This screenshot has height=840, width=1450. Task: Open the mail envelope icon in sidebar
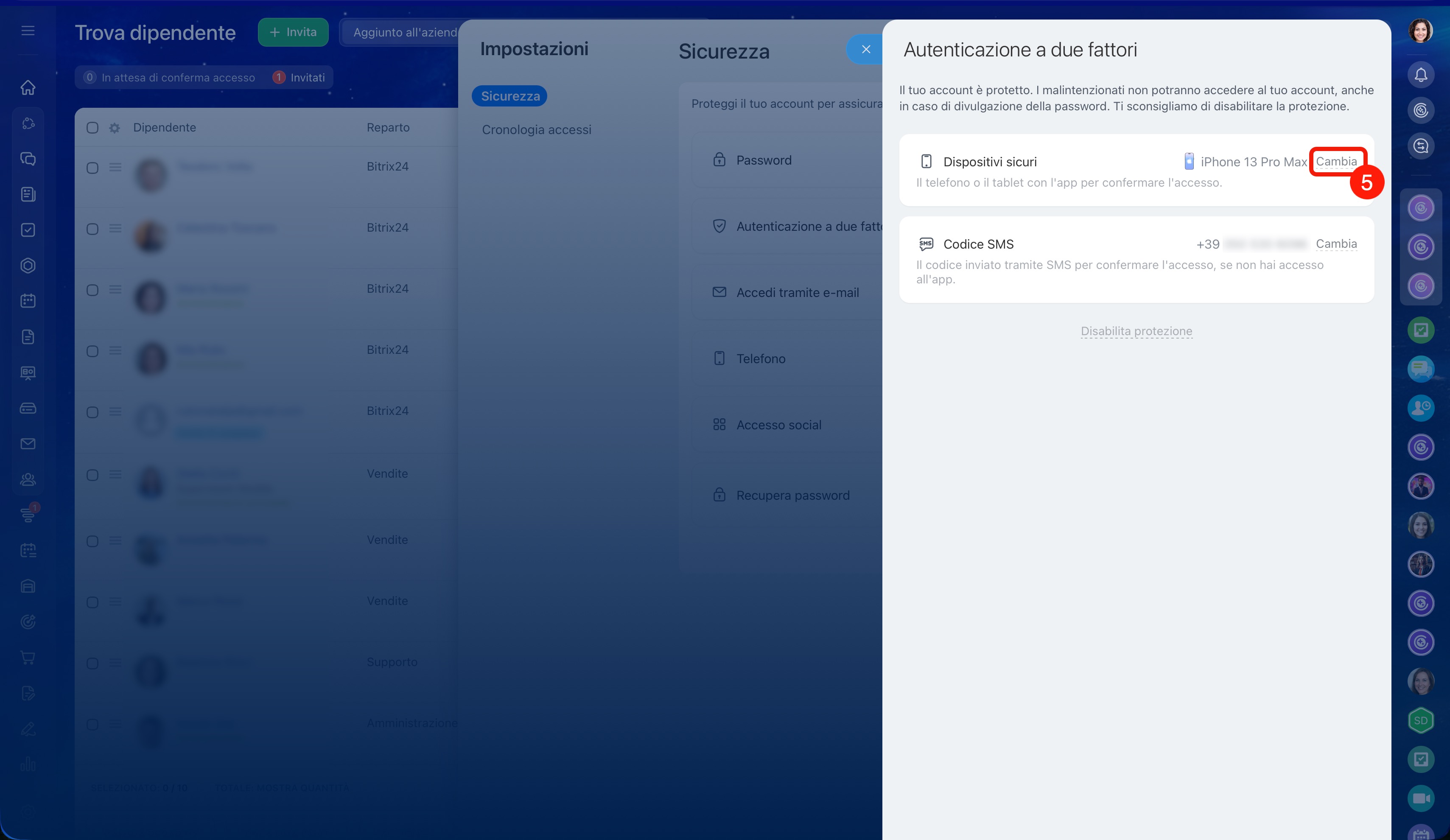[x=28, y=444]
